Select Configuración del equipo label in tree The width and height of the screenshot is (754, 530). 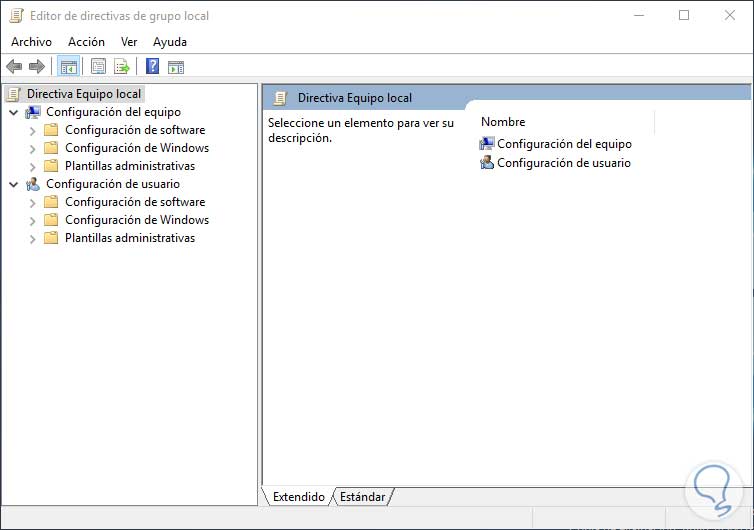pyautogui.click(x=113, y=112)
